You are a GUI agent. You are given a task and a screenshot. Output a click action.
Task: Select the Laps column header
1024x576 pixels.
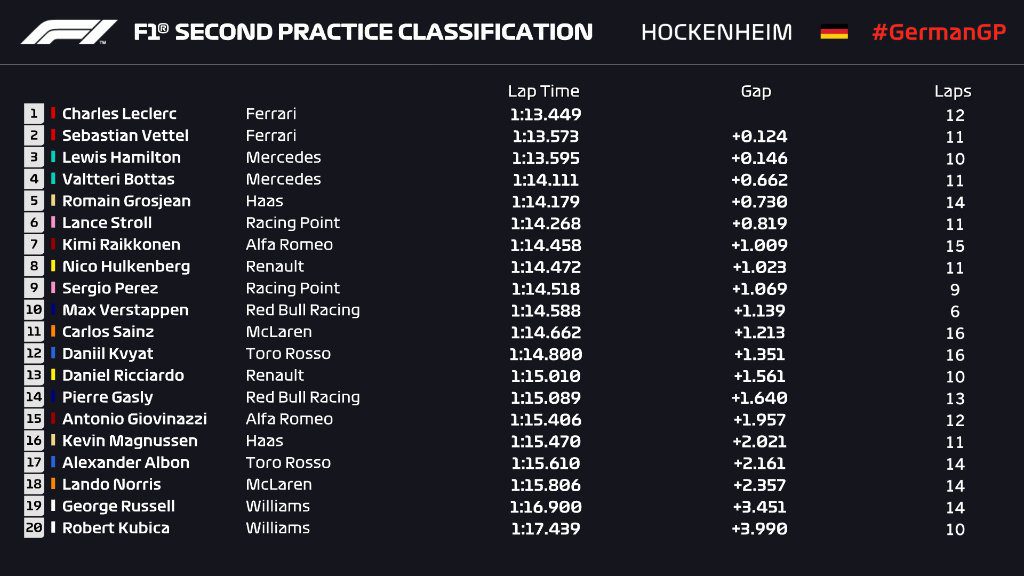tap(953, 91)
